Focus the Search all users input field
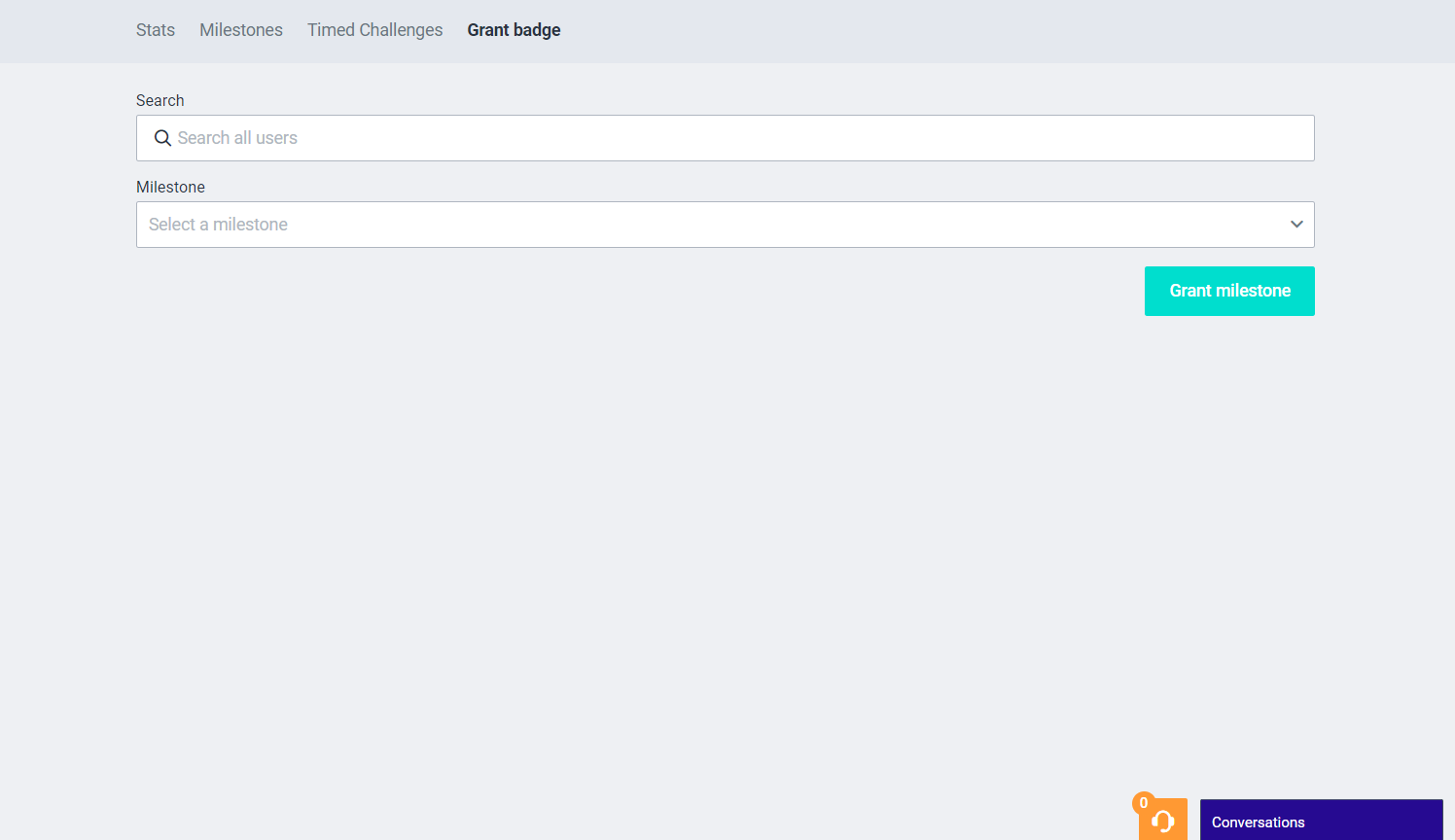The height and width of the screenshot is (840, 1455). point(739,138)
